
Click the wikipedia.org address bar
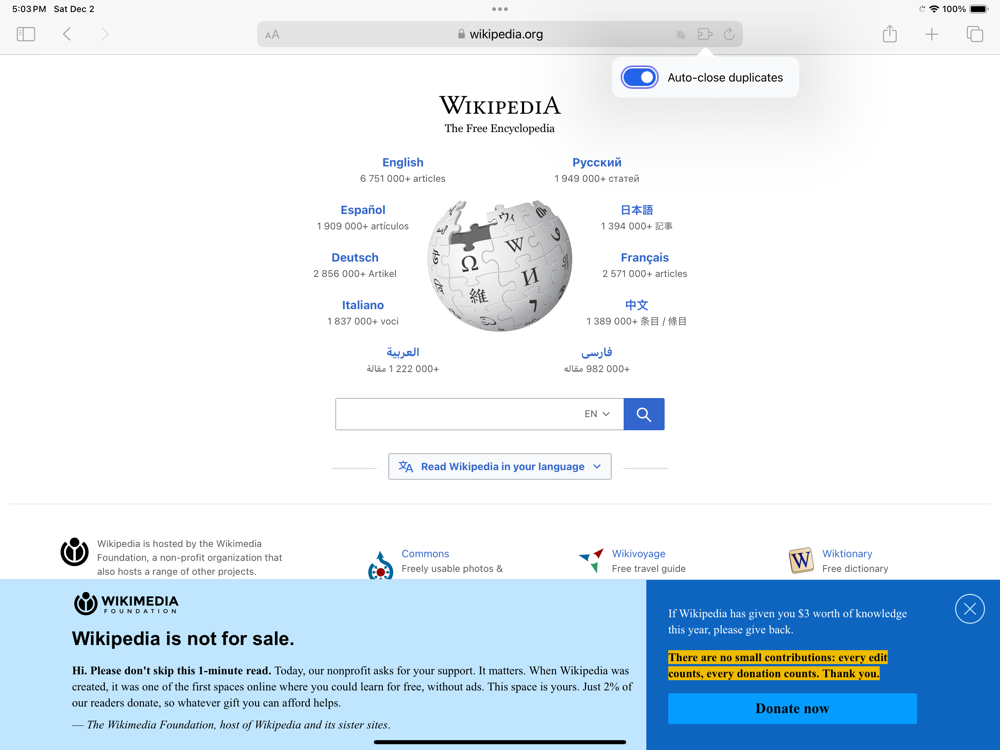coord(500,34)
